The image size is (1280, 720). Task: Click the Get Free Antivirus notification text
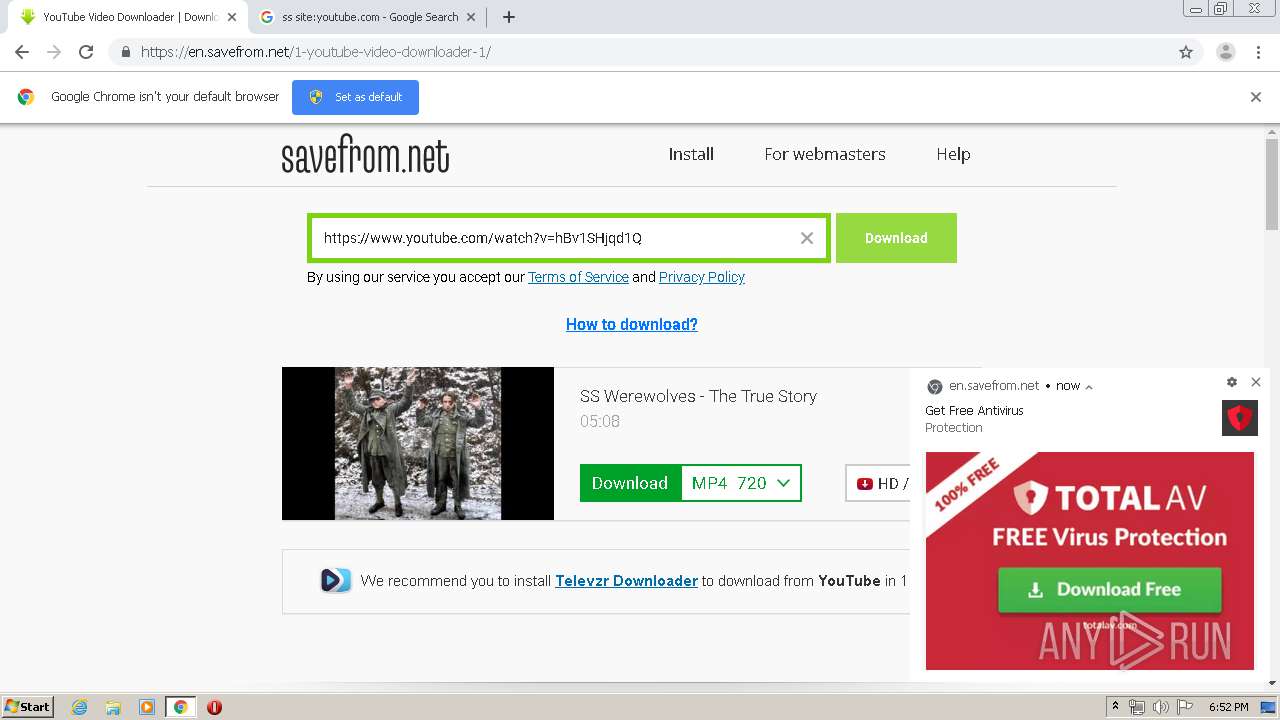pyautogui.click(x=974, y=410)
